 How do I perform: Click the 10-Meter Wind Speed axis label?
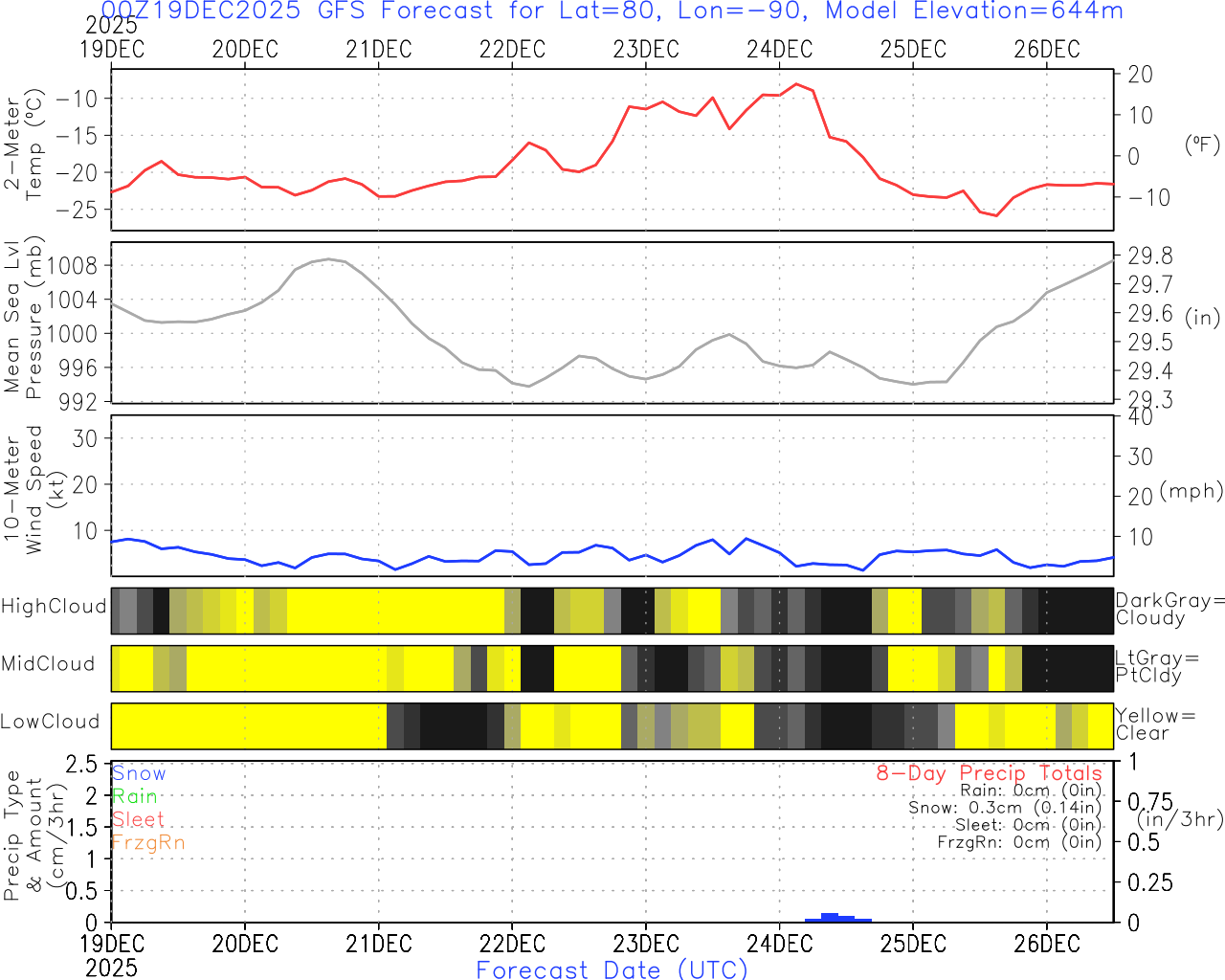pos(24,490)
